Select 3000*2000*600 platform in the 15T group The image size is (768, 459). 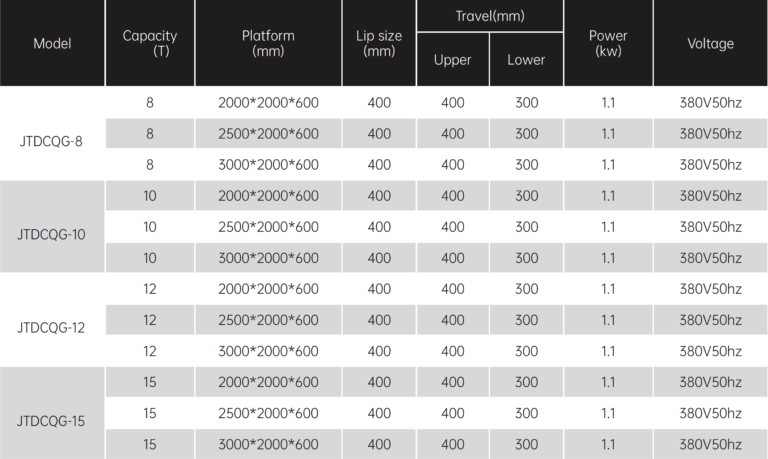268,444
